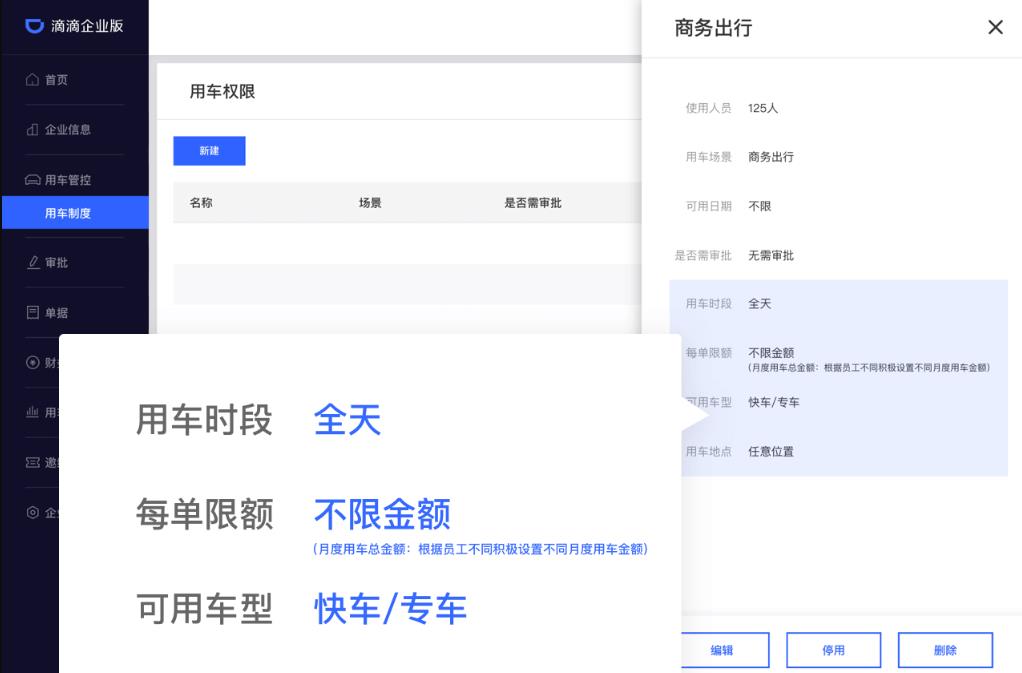Image resolution: width=1022 pixels, height=673 pixels.
Task: Click the bar chart report icon in sidebar
Action: (34, 412)
